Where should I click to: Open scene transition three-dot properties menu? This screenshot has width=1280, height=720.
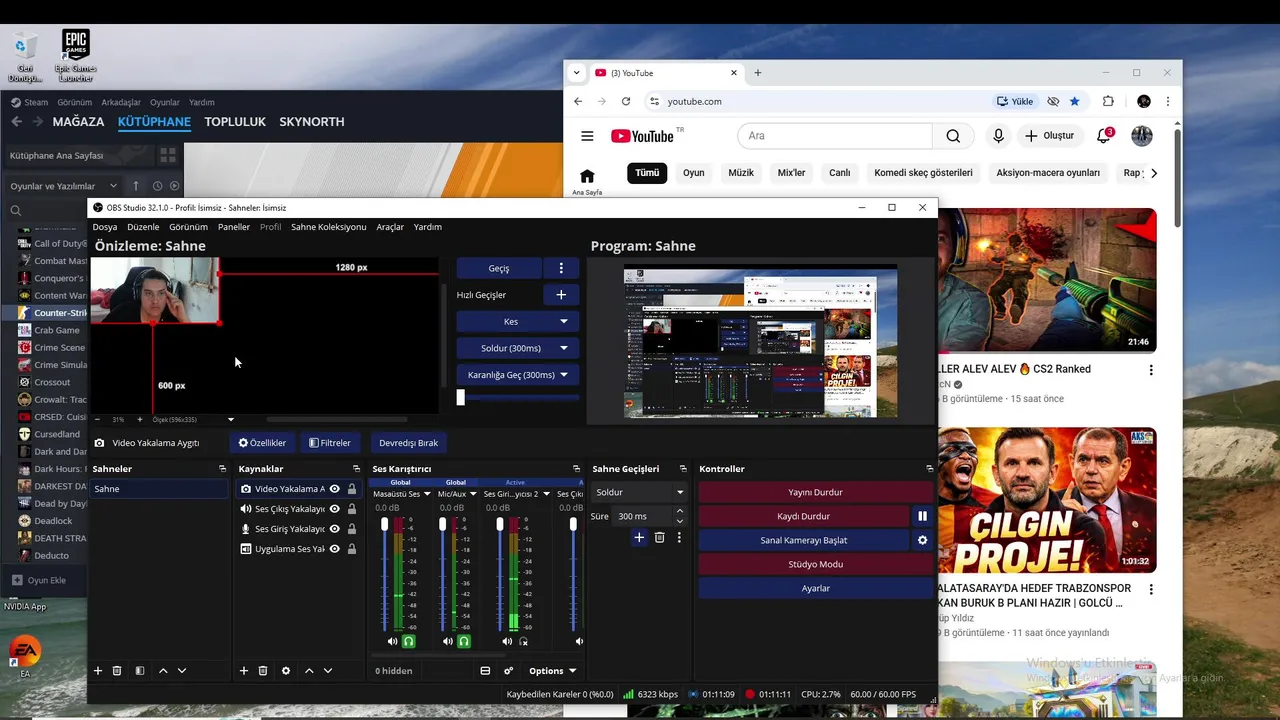point(679,538)
